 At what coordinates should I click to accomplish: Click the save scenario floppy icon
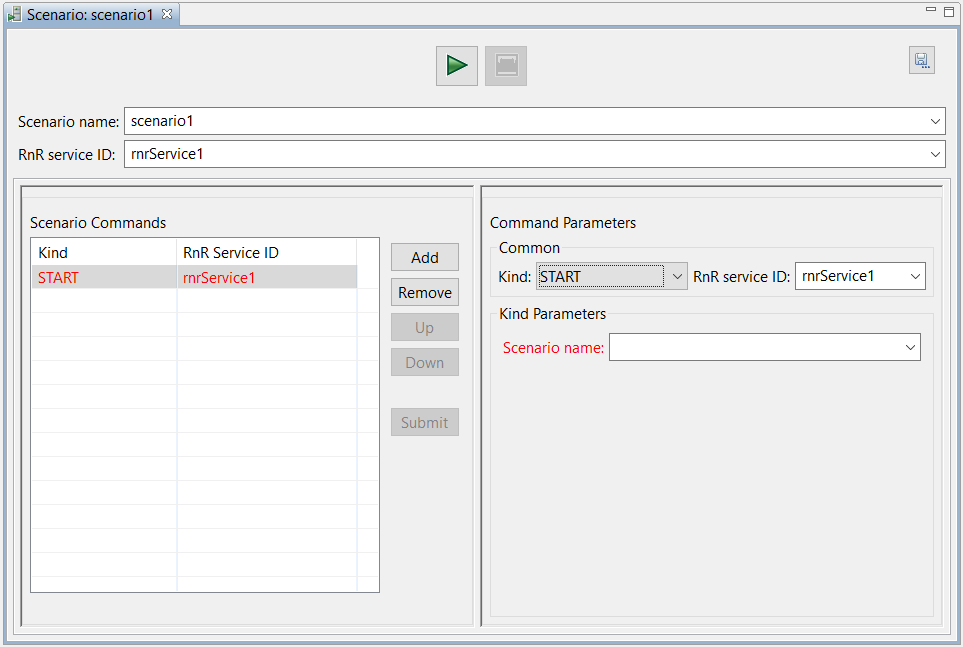coord(921,60)
